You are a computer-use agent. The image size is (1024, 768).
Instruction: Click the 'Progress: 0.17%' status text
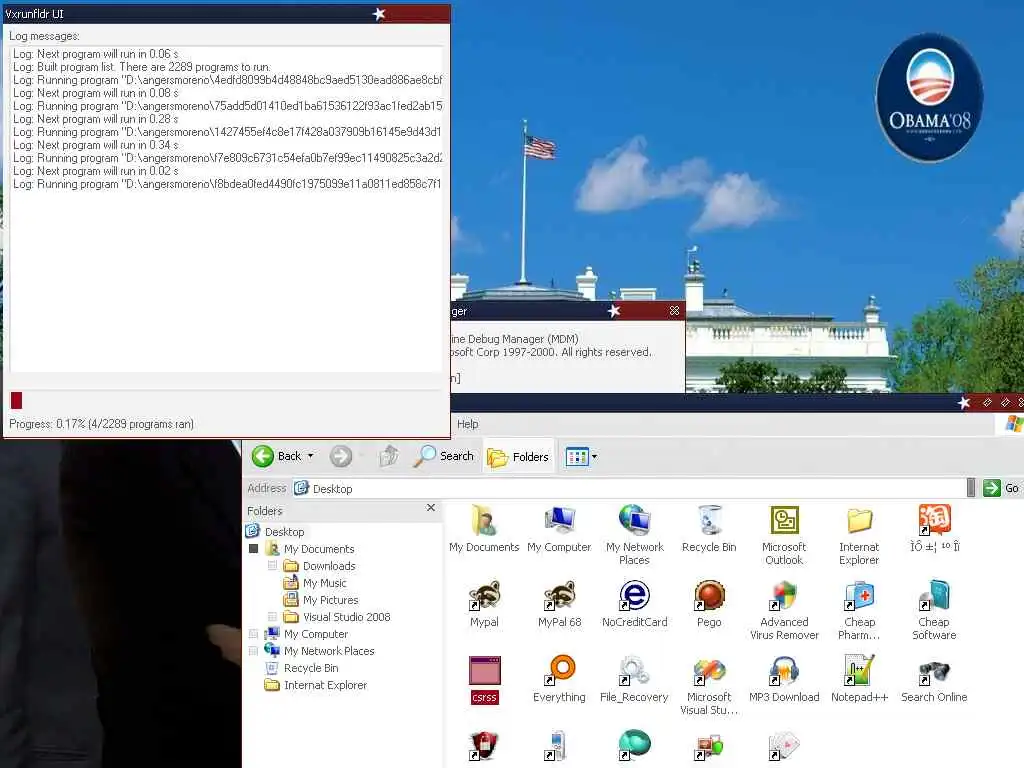click(101, 424)
